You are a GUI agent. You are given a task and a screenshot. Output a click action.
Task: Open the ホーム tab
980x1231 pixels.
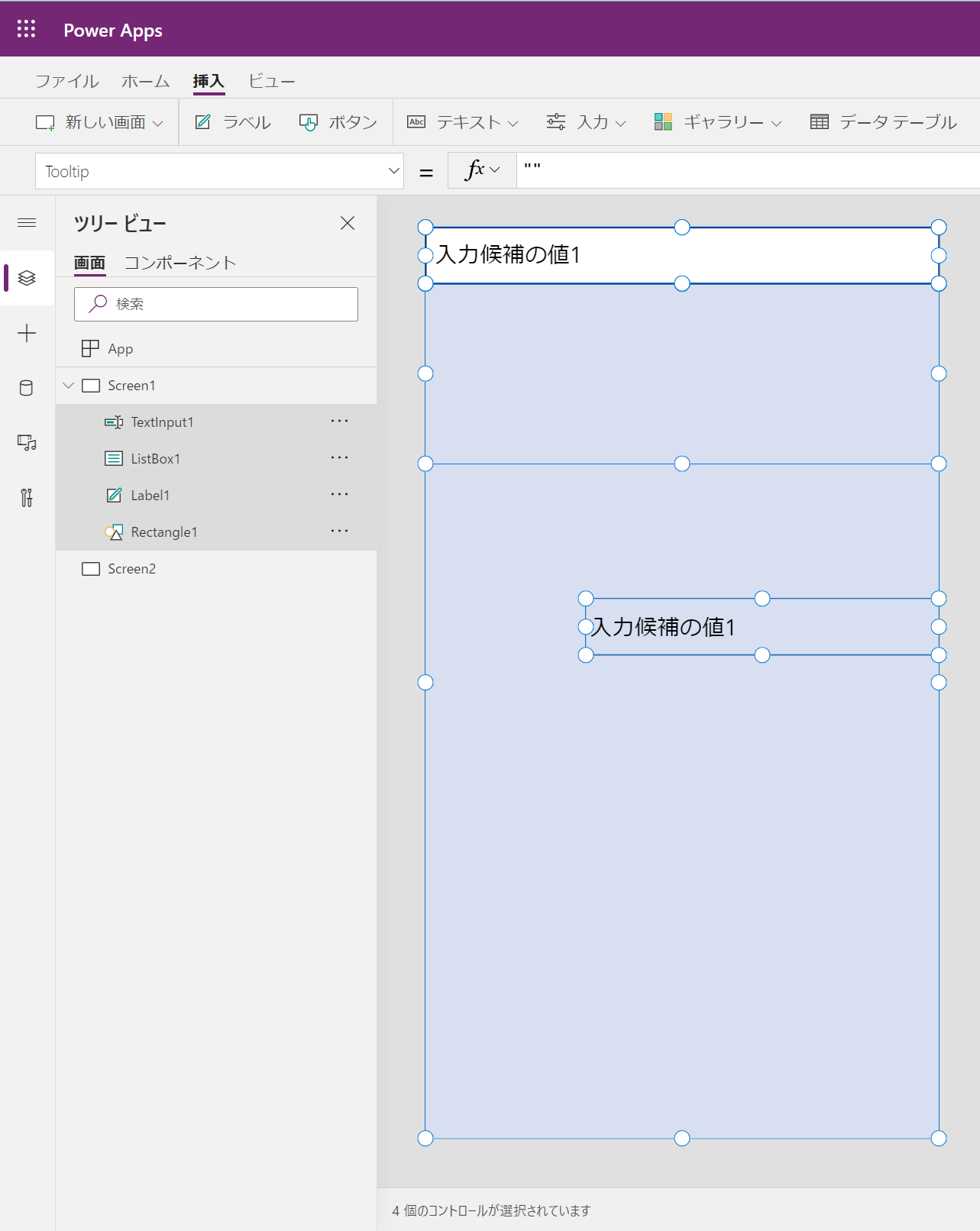(x=146, y=81)
